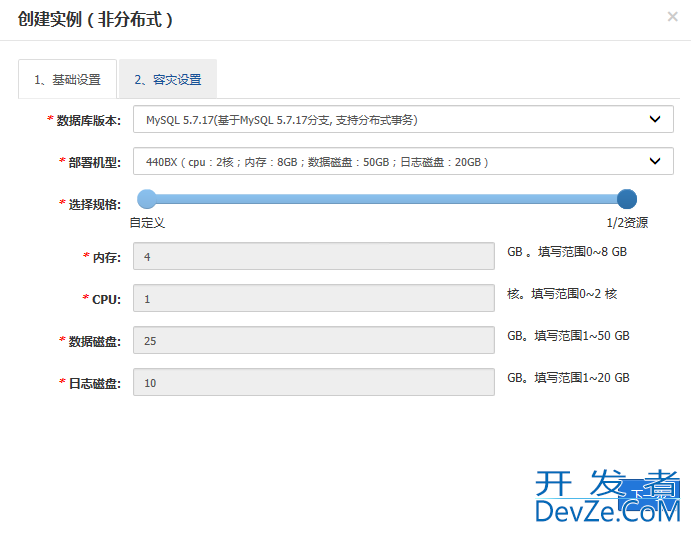Click the 填写范围0~8 GB hint text
This screenshot has width=691, height=533.
582,252
